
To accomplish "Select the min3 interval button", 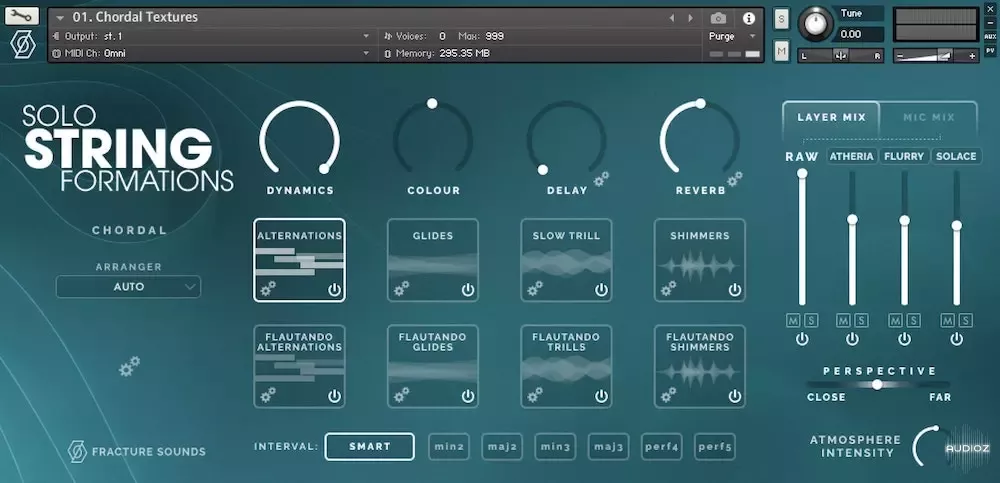I will point(555,447).
